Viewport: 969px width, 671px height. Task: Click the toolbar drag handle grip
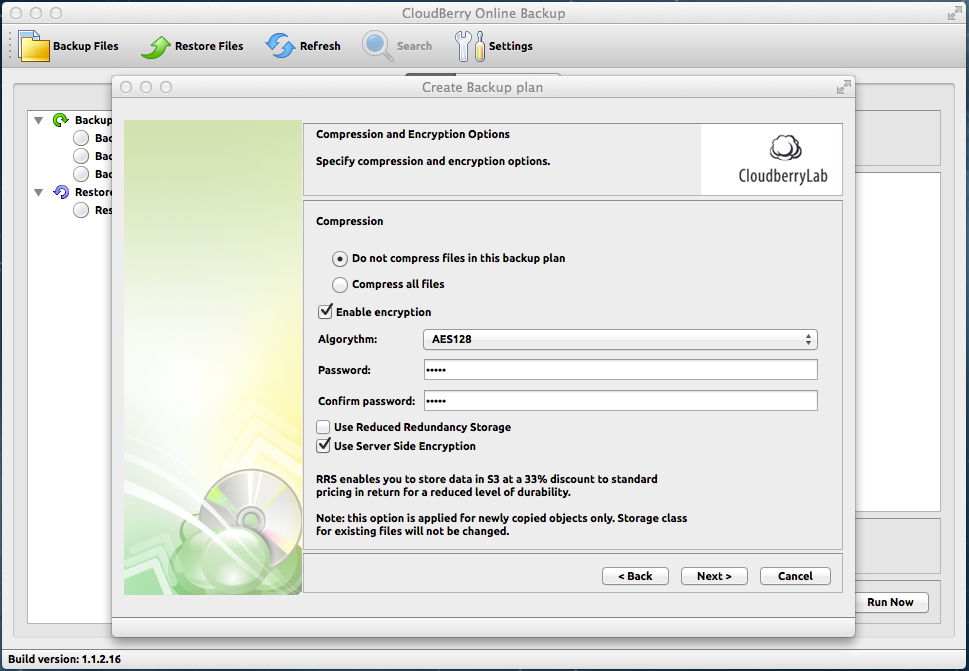[10, 46]
